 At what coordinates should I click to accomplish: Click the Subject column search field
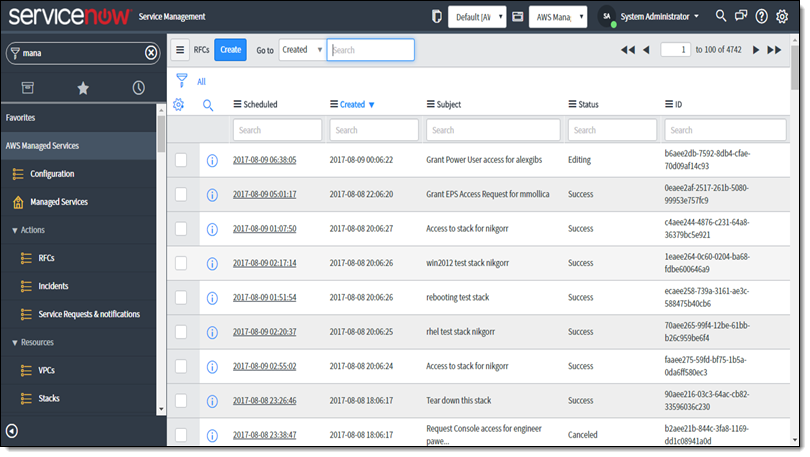point(493,130)
